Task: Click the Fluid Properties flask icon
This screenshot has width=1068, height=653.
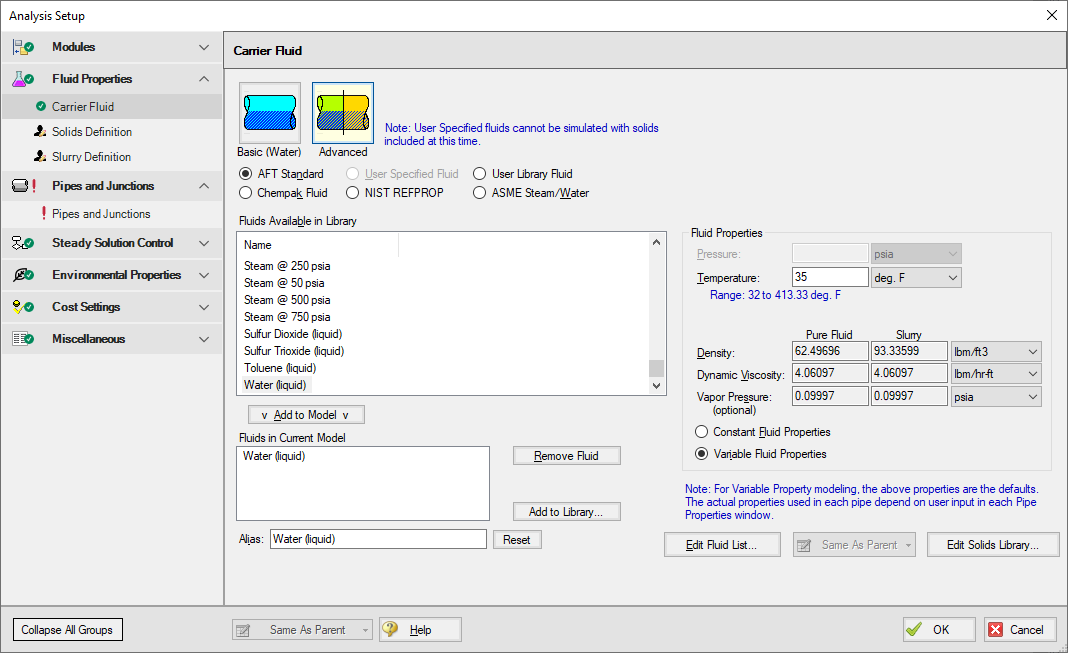Action: pyautogui.click(x=22, y=78)
